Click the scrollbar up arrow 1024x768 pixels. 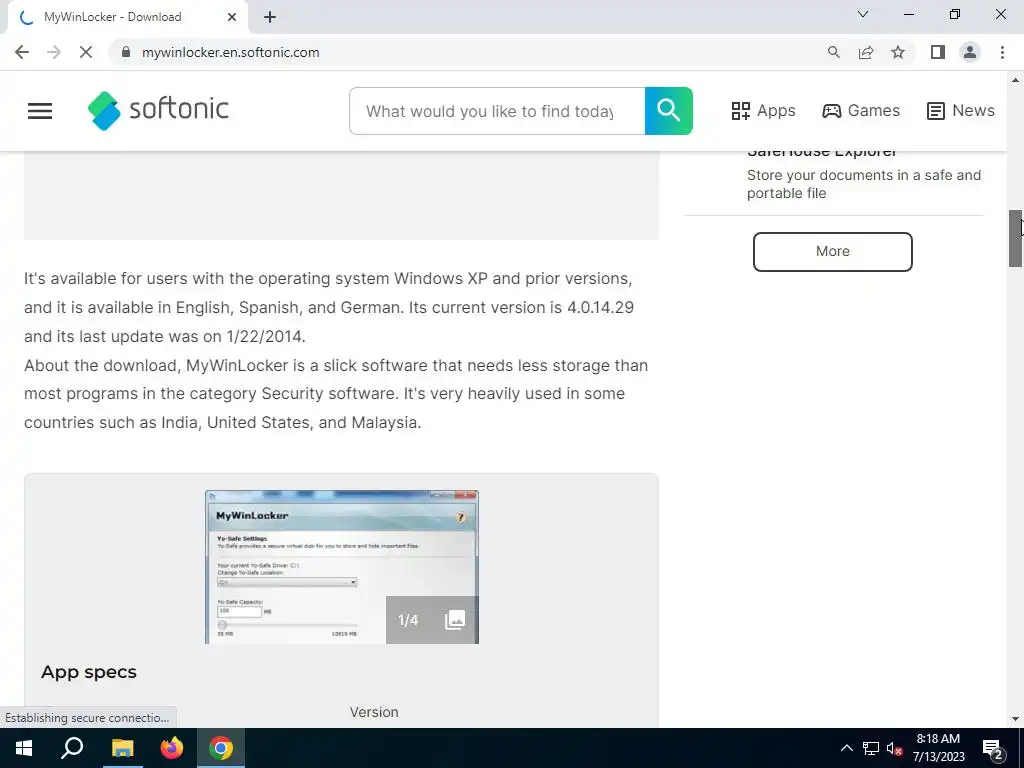pos(1015,80)
